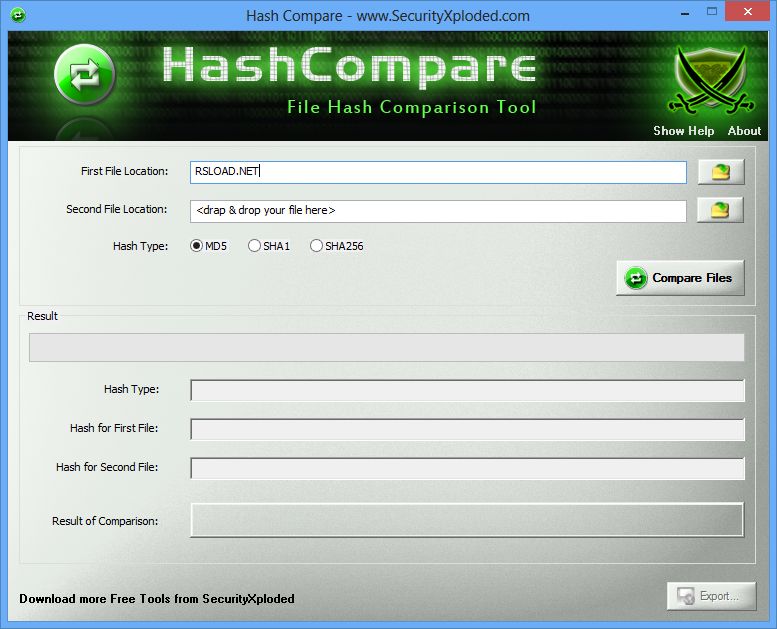Minimize the Hash Compare window
Image resolution: width=777 pixels, height=629 pixels.
coord(685,13)
